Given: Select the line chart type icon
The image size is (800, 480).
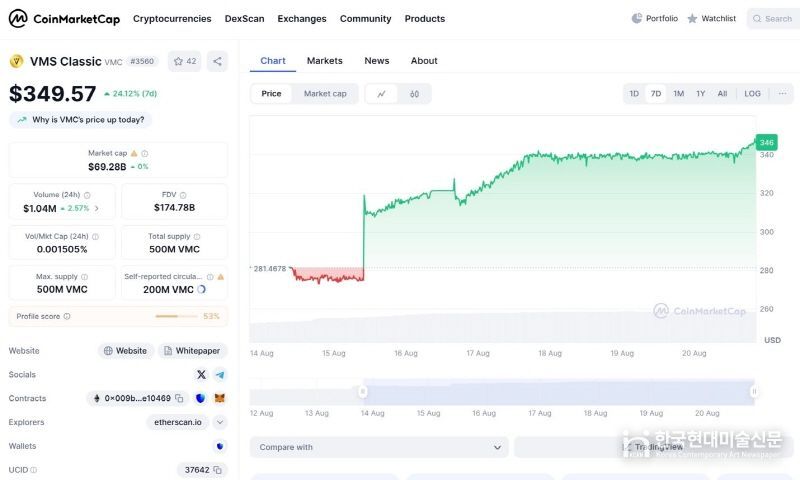Looking at the screenshot, I should pyautogui.click(x=381, y=94).
